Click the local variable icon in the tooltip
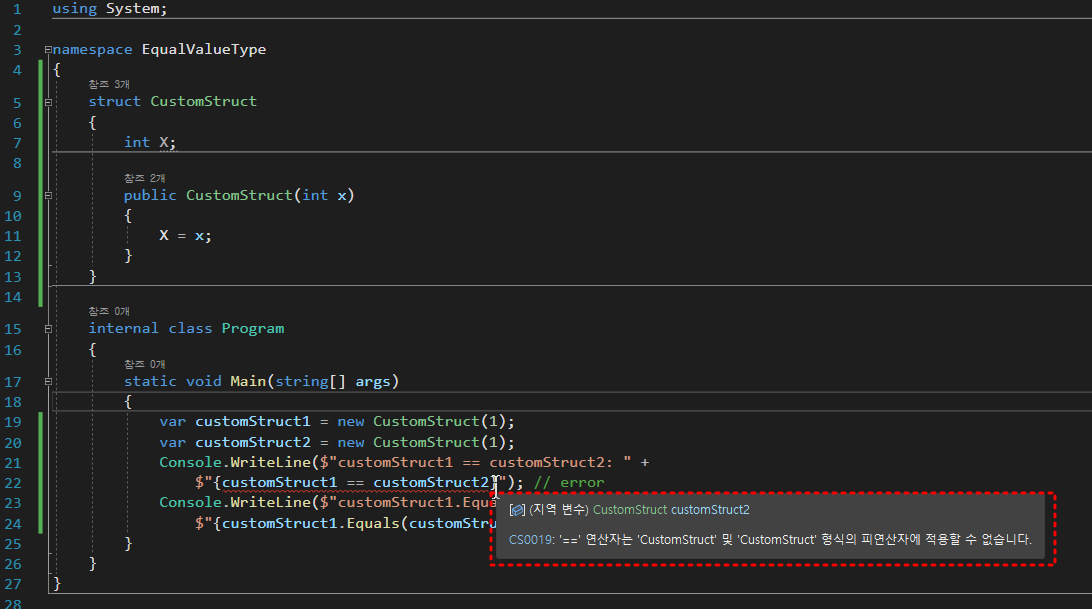1092x609 pixels. (x=517, y=510)
